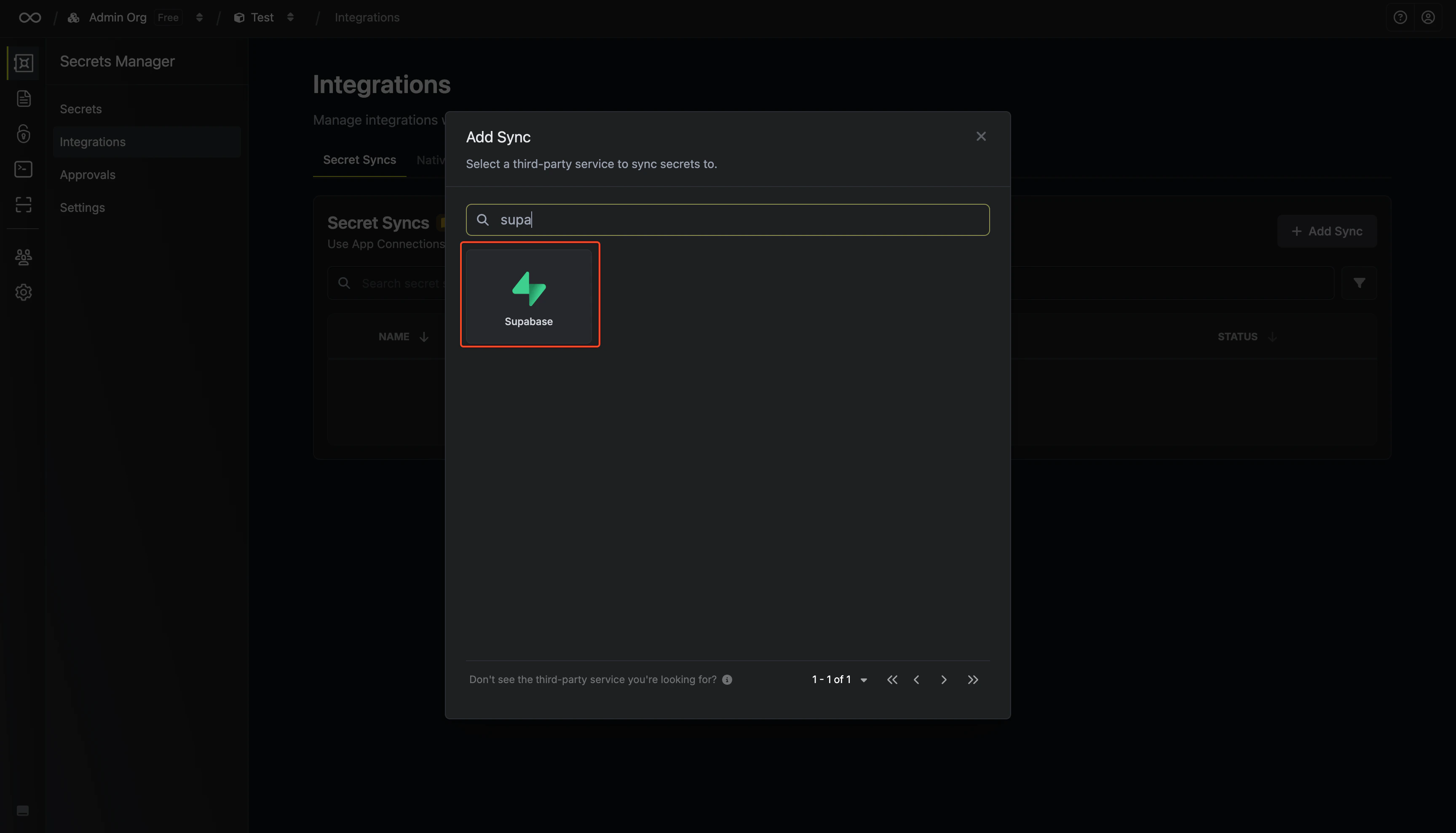Screen dimensions: 1456x833
Task: Click the filter funnel icon
Action: [x=1359, y=283]
